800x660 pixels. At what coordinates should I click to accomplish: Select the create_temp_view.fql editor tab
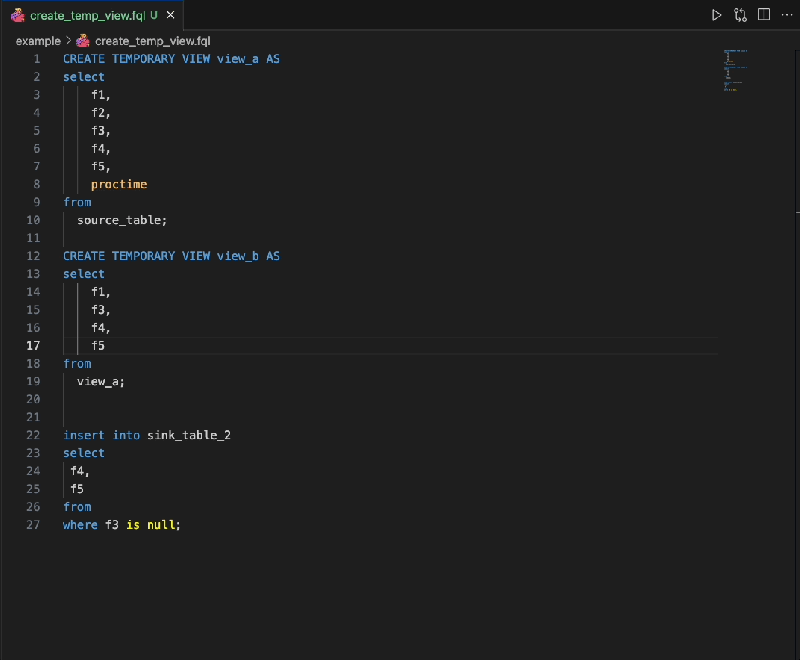click(x=92, y=15)
